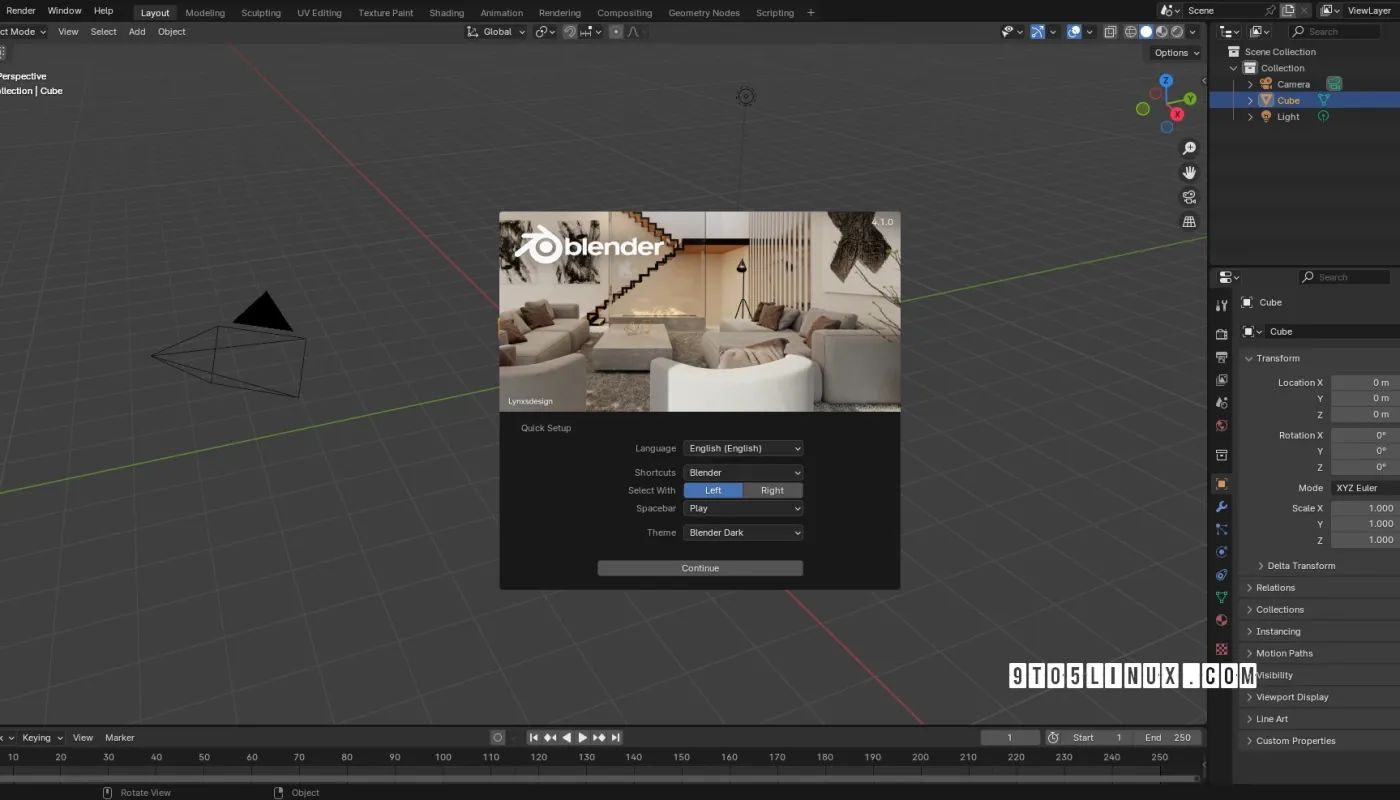Screen dimensions: 1400x800
Task: Open the Particles properties tab icon
Action: coord(1221,529)
